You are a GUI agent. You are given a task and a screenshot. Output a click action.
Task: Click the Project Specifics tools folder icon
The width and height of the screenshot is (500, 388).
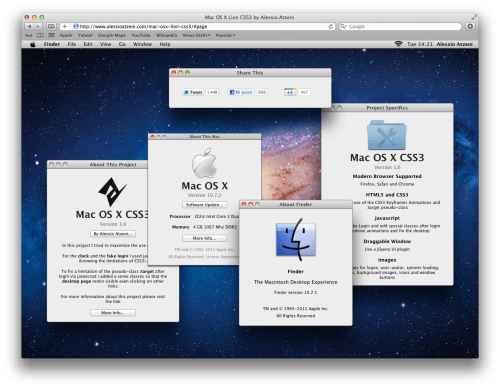point(387,135)
